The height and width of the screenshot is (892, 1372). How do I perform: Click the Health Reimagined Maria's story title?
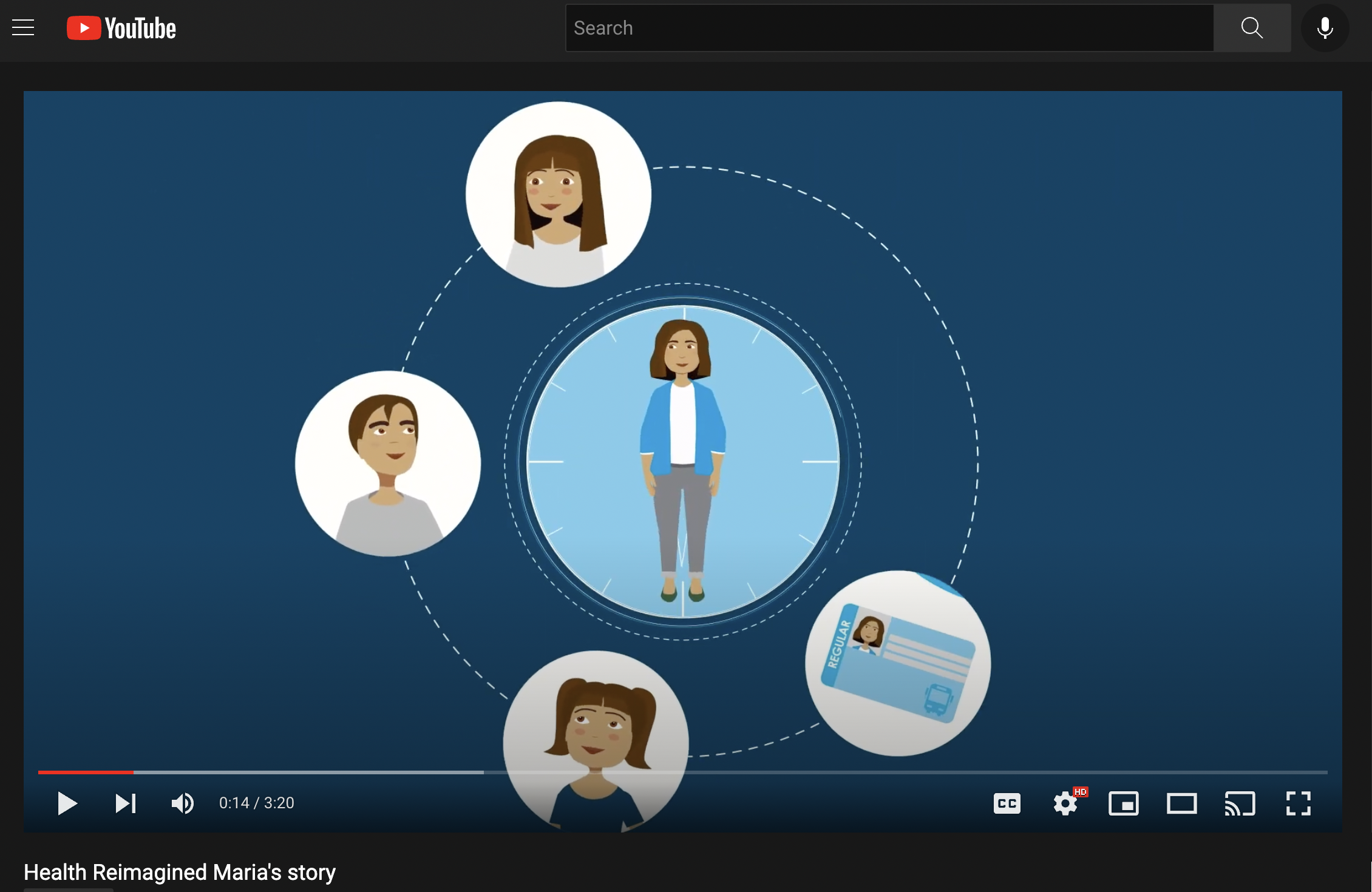[180, 872]
